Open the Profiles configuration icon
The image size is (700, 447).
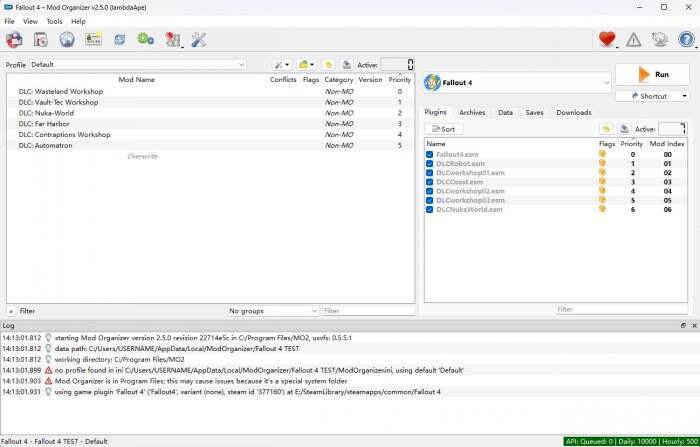click(93, 39)
